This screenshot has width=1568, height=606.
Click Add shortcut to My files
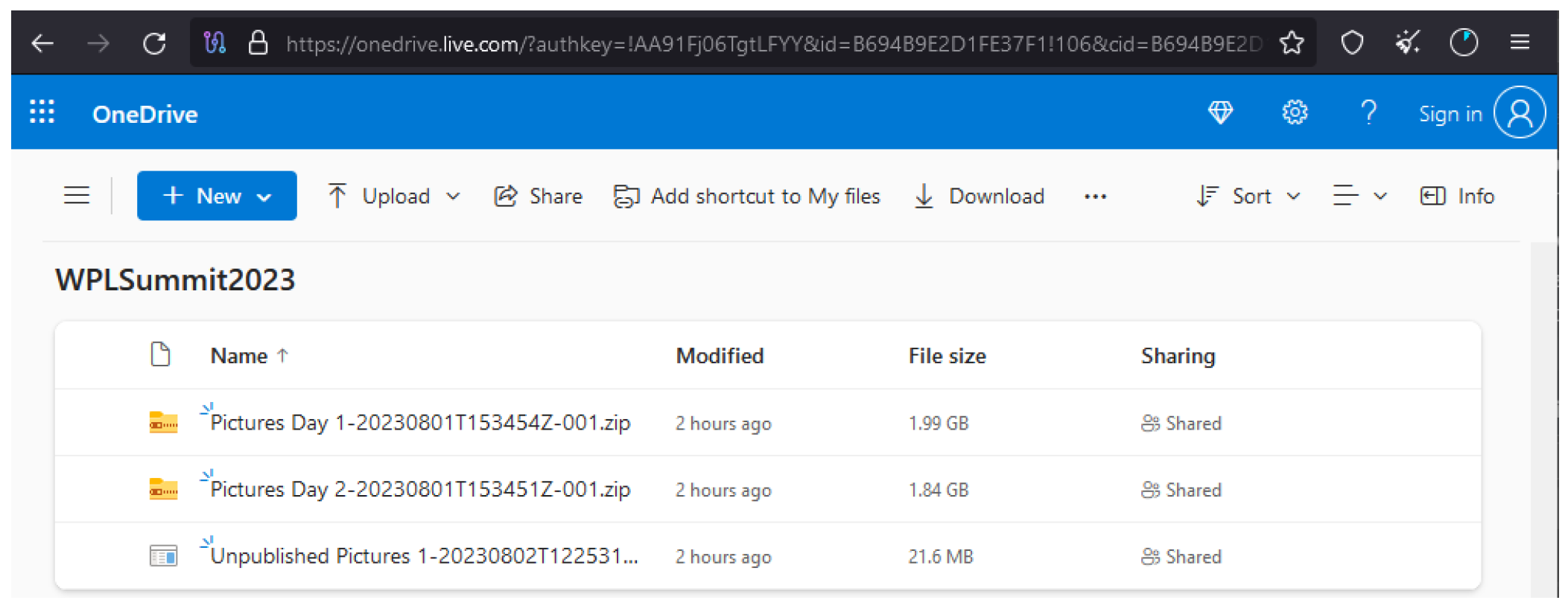pos(746,196)
